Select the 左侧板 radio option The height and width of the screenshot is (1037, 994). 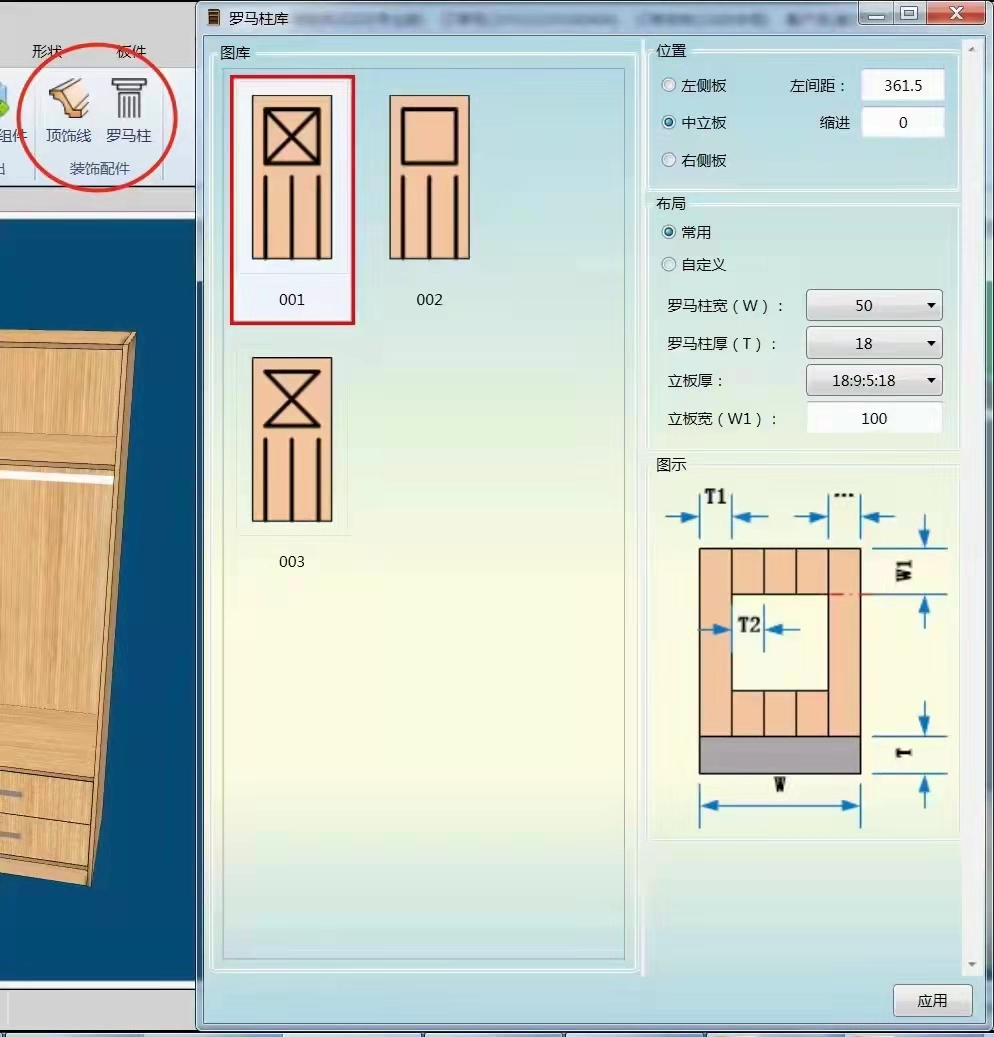(669, 86)
